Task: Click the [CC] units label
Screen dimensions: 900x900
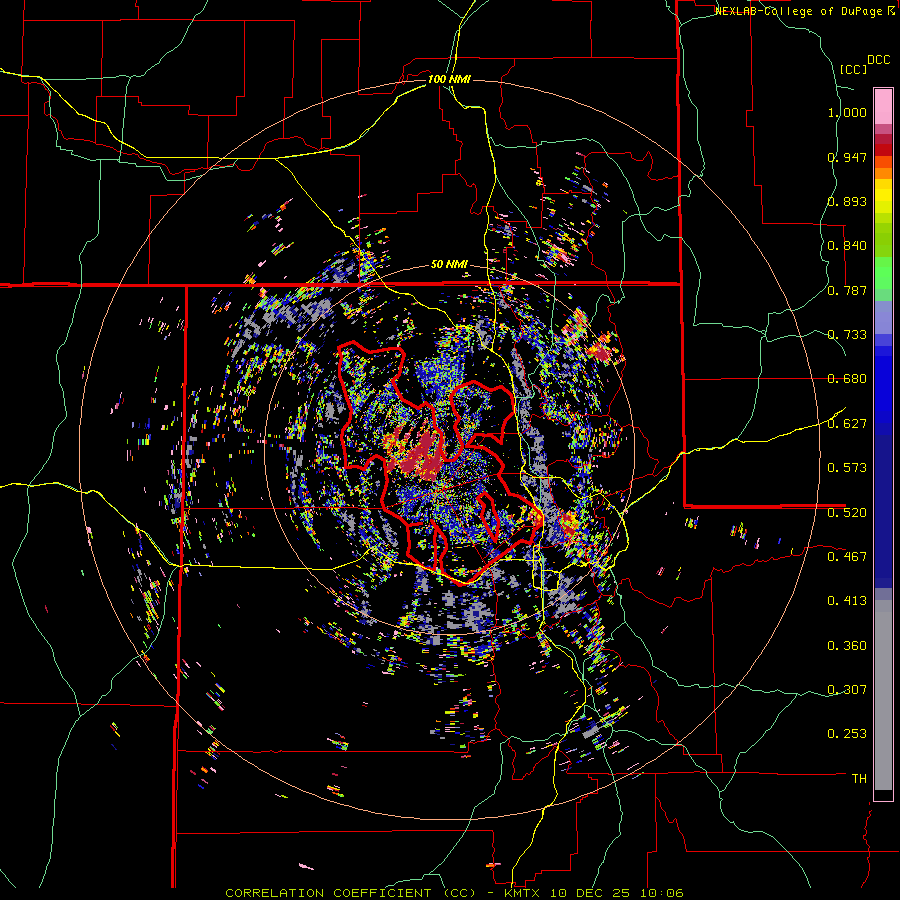Action: pyautogui.click(x=853, y=69)
